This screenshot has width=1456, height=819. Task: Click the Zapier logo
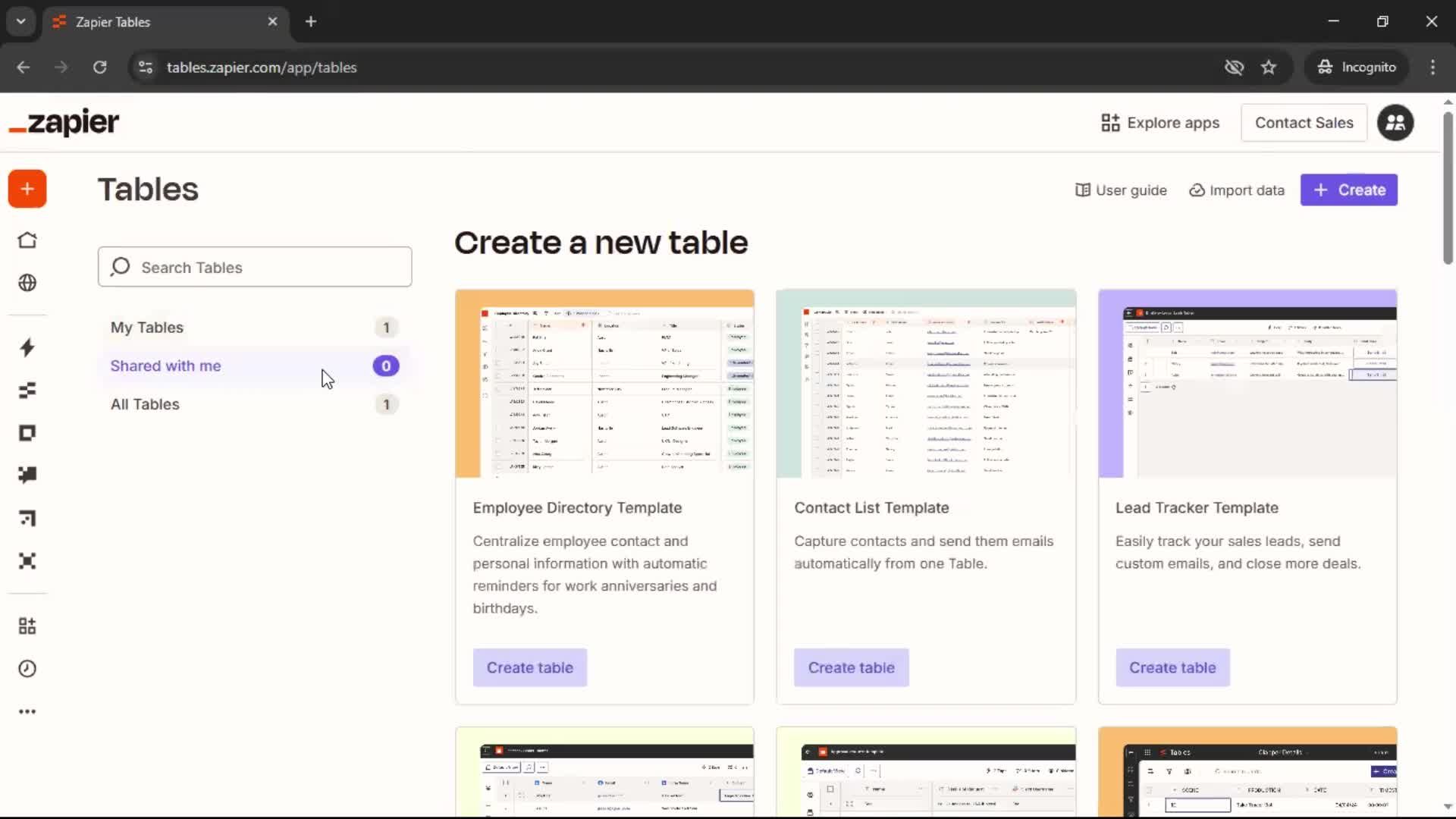[64, 122]
